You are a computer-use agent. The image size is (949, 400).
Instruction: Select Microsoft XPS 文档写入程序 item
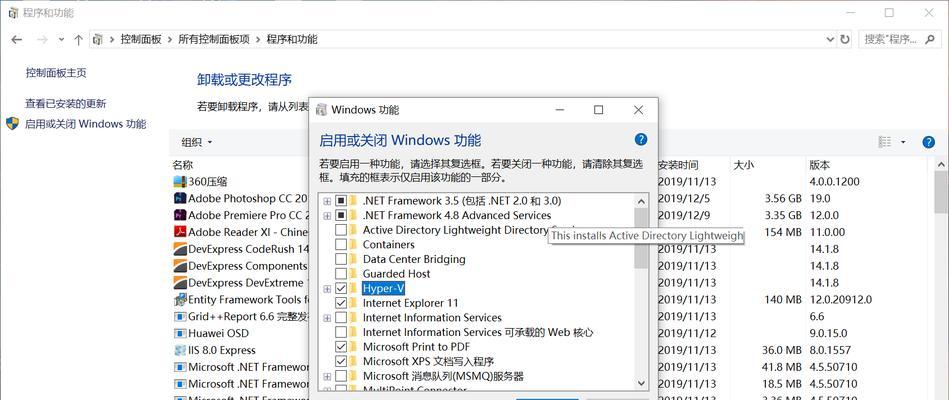tap(429, 361)
